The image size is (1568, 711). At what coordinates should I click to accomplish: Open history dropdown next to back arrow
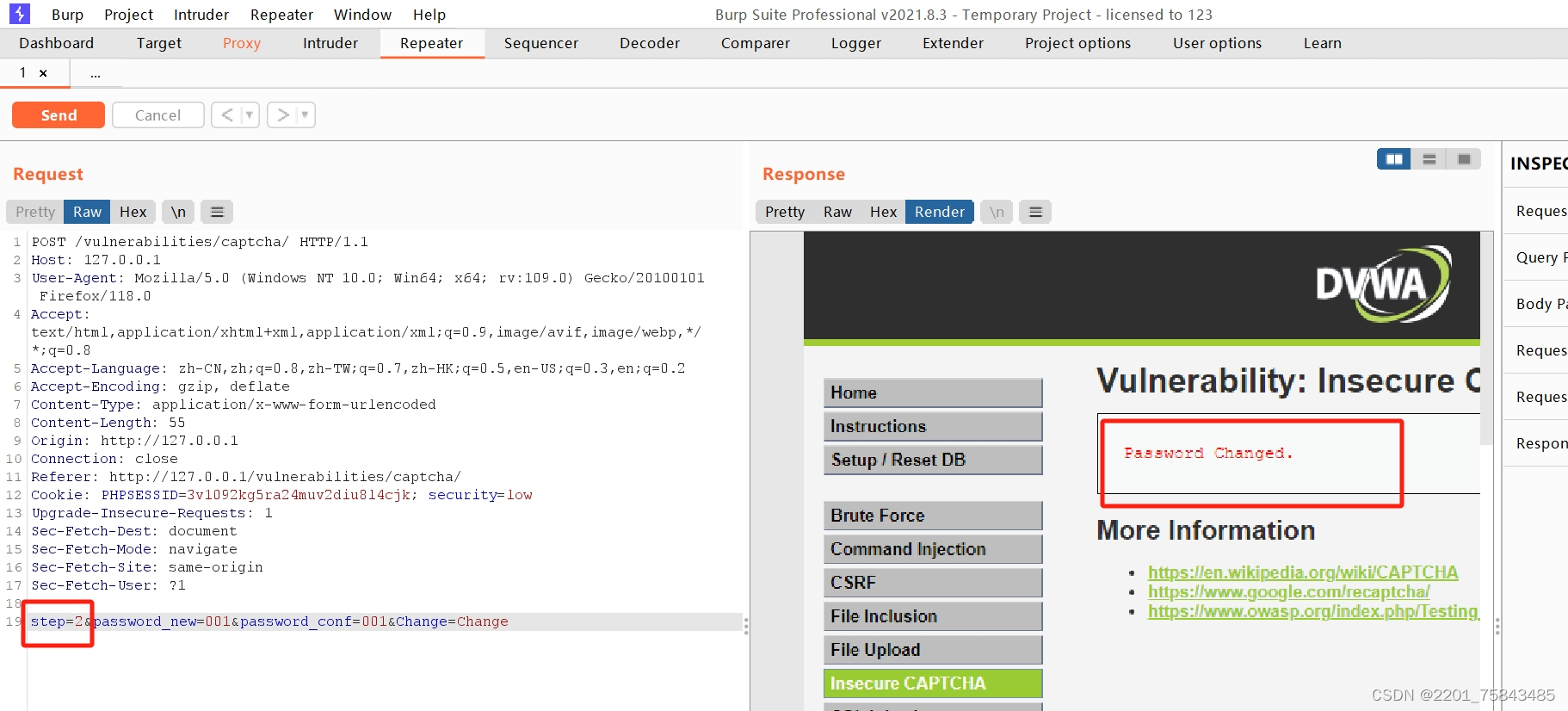[x=250, y=114]
